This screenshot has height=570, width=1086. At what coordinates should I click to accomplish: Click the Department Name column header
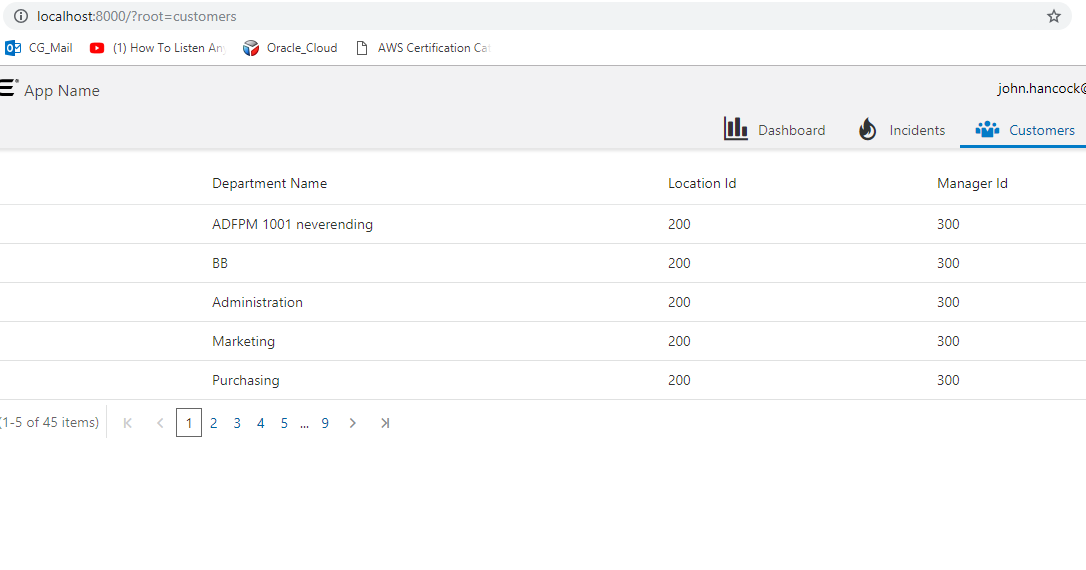pyautogui.click(x=269, y=184)
